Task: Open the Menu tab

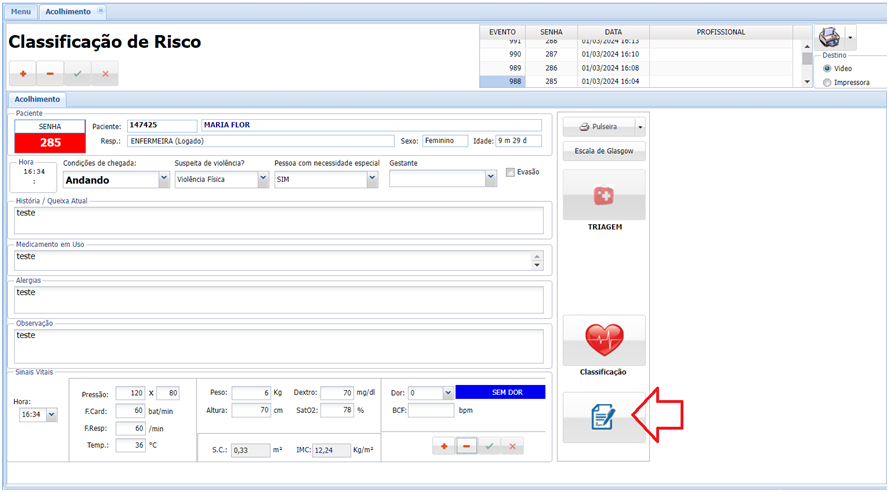Action: pyautogui.click(x=21, y=11)
